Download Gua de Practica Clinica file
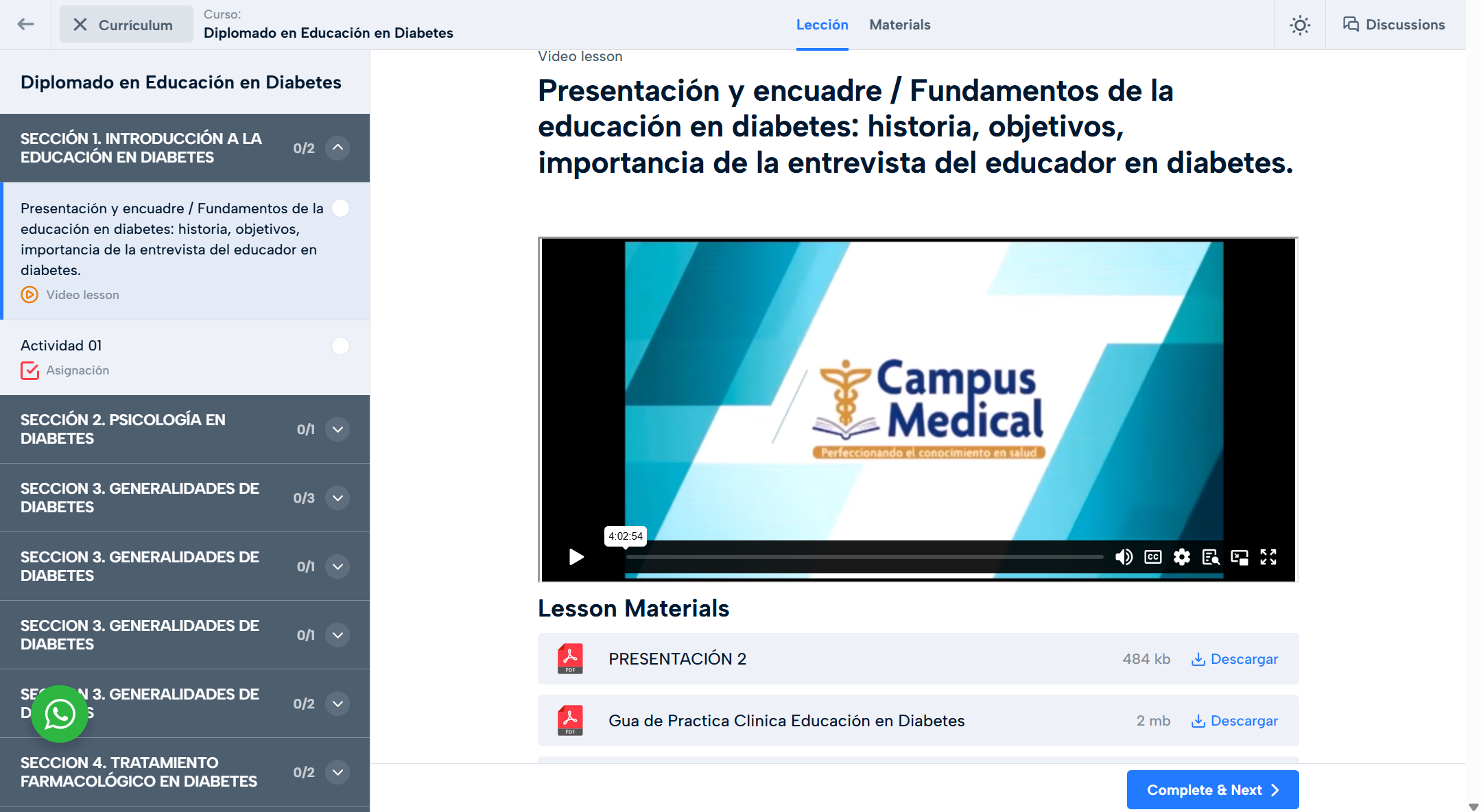Viewport: 1481px width, 812px height. (x=1235, y=720)
